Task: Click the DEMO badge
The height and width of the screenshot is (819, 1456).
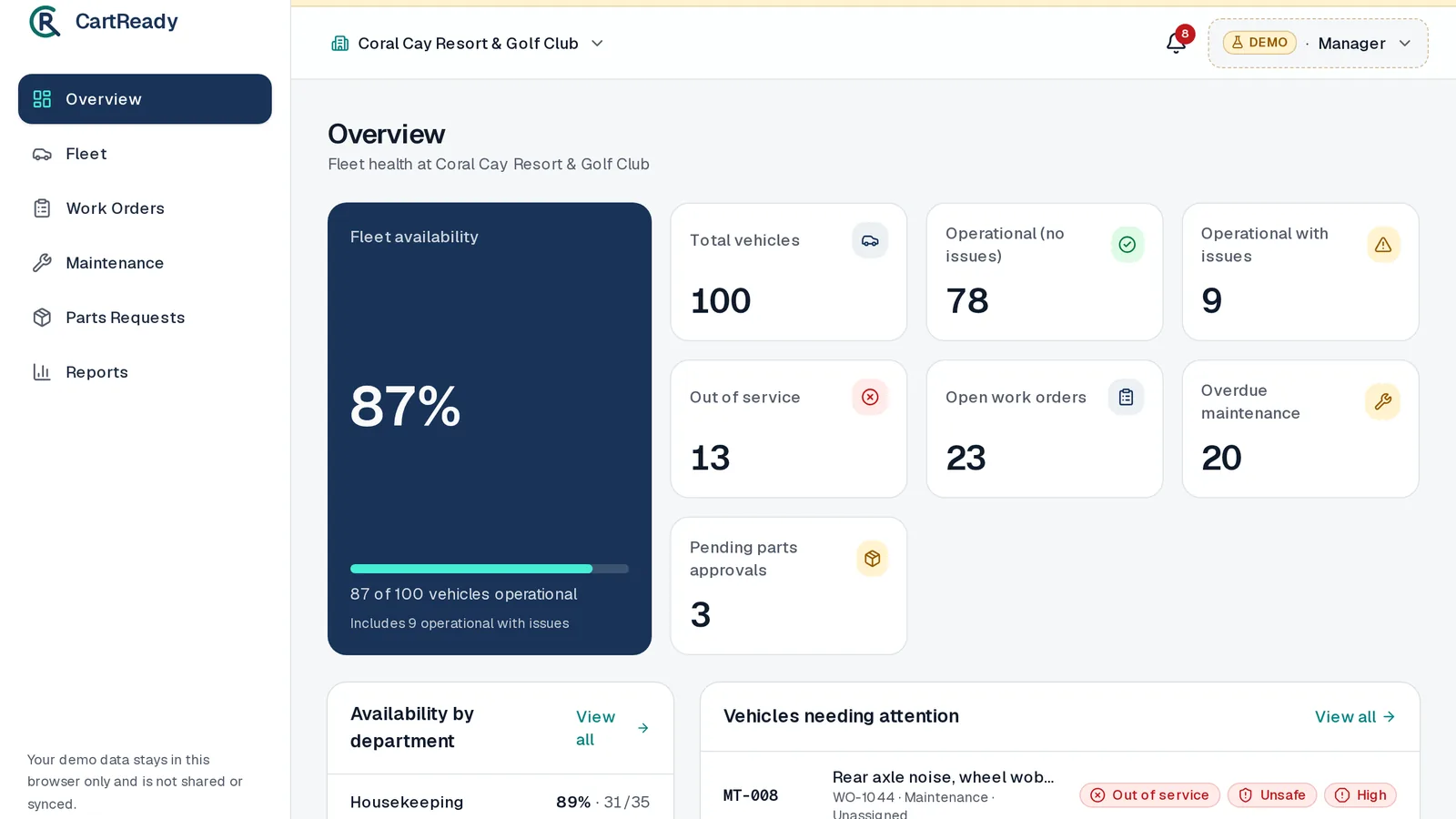Action: [1259, 43]
